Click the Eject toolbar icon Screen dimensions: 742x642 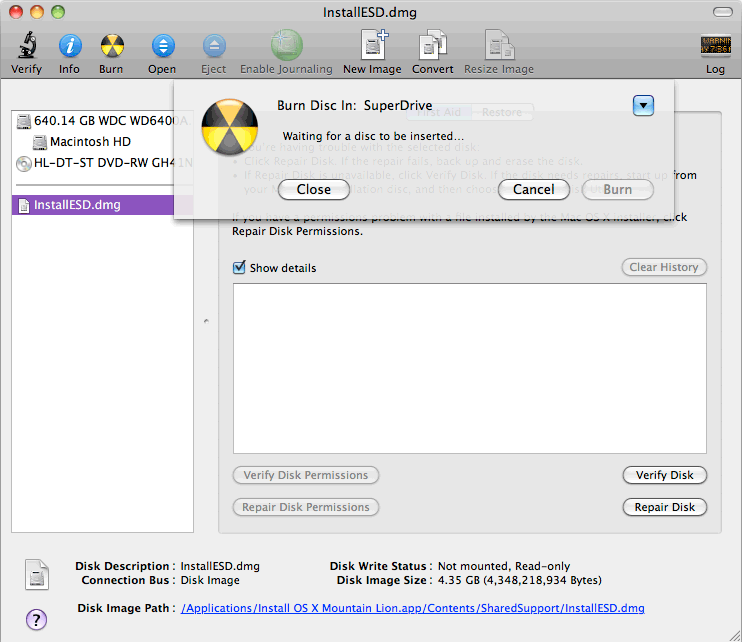point(214,46)
